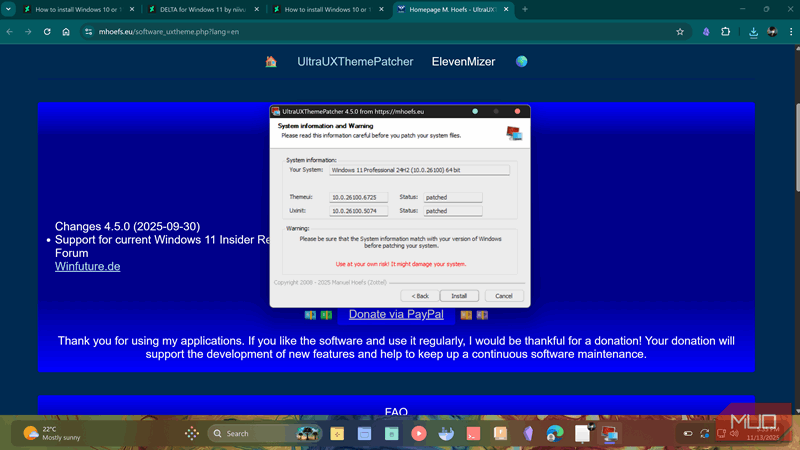The image size is (800, 450).
Task: Open Chrome's three-dot menu
Action: [791, 32]
